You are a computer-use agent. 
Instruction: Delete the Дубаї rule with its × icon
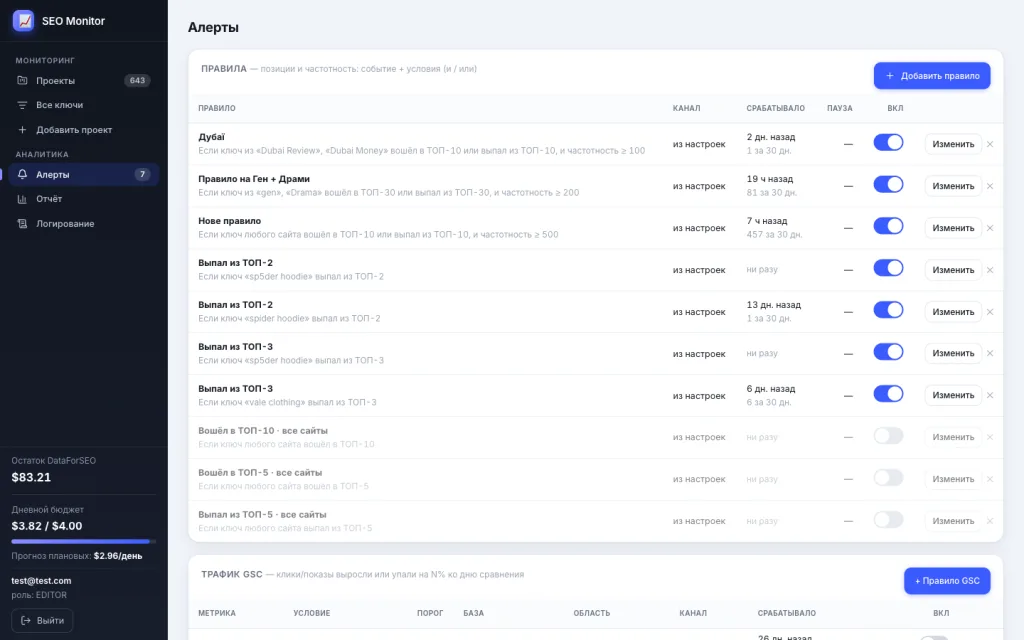pos(990,144)
